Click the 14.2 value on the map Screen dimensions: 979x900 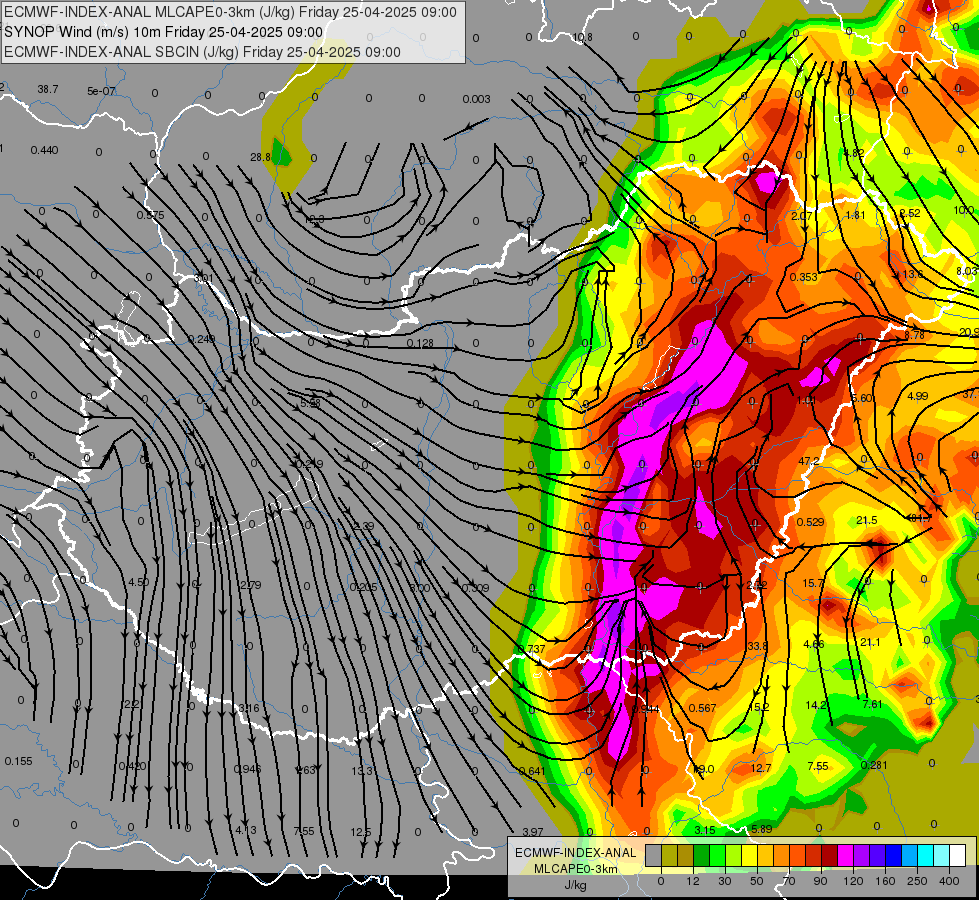click(816, 705)
